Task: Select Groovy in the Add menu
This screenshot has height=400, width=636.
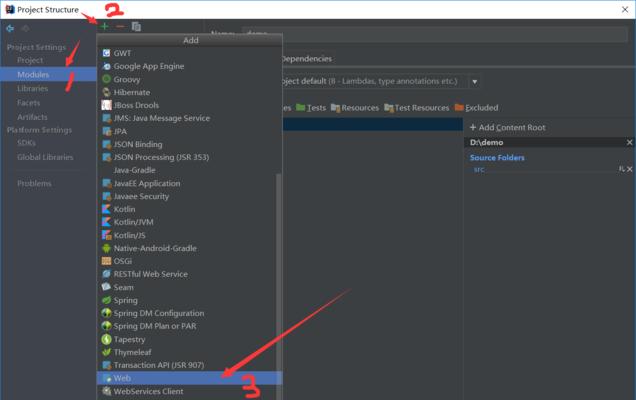Action: (x=189, y=79)
